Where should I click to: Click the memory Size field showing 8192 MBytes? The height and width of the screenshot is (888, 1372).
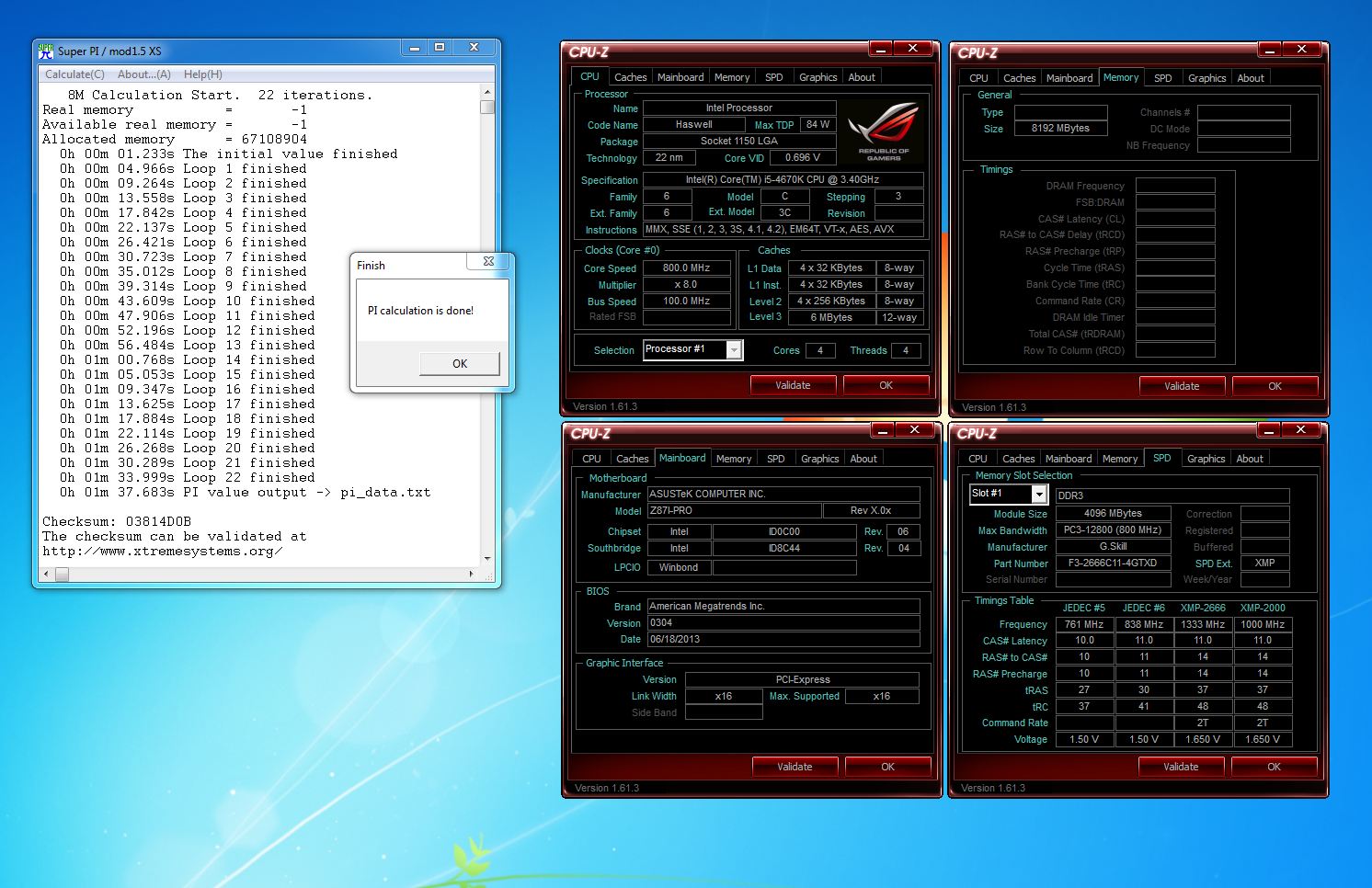coord(1060,129)
